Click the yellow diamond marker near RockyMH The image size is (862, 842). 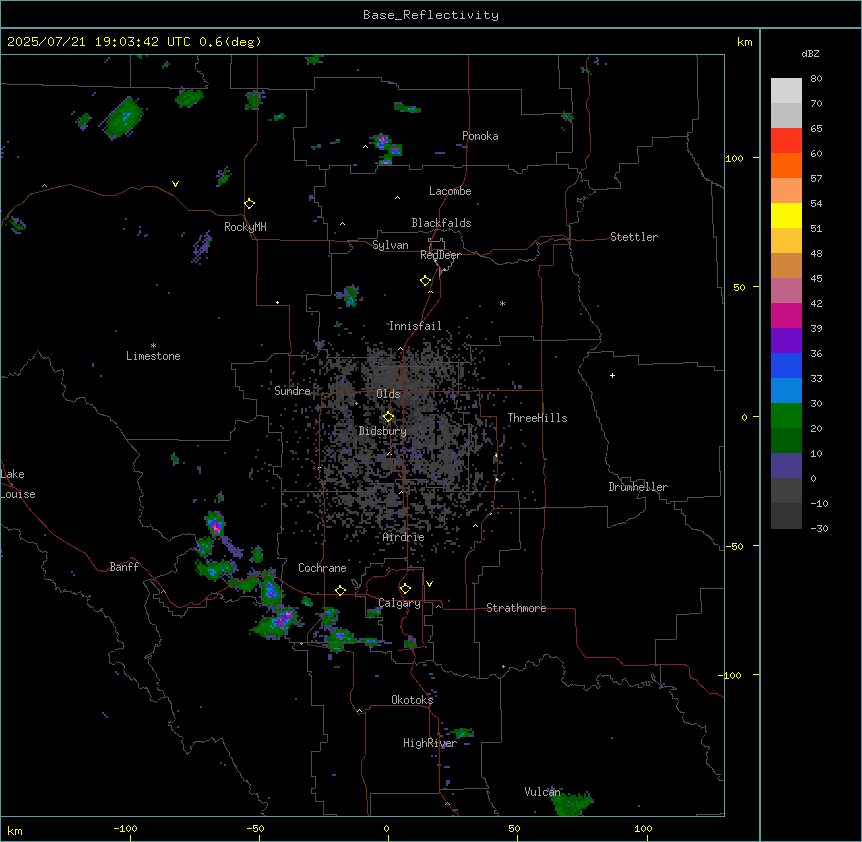point(249,204)
